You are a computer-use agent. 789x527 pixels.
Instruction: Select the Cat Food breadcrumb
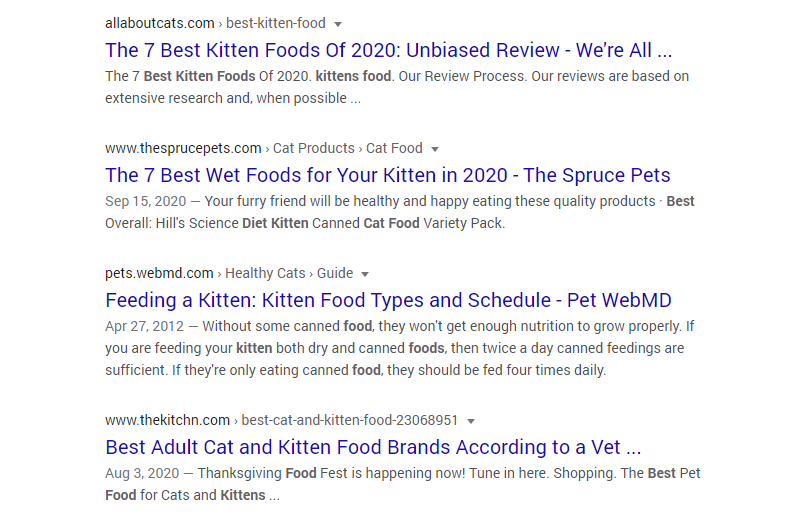coord(394,148)
